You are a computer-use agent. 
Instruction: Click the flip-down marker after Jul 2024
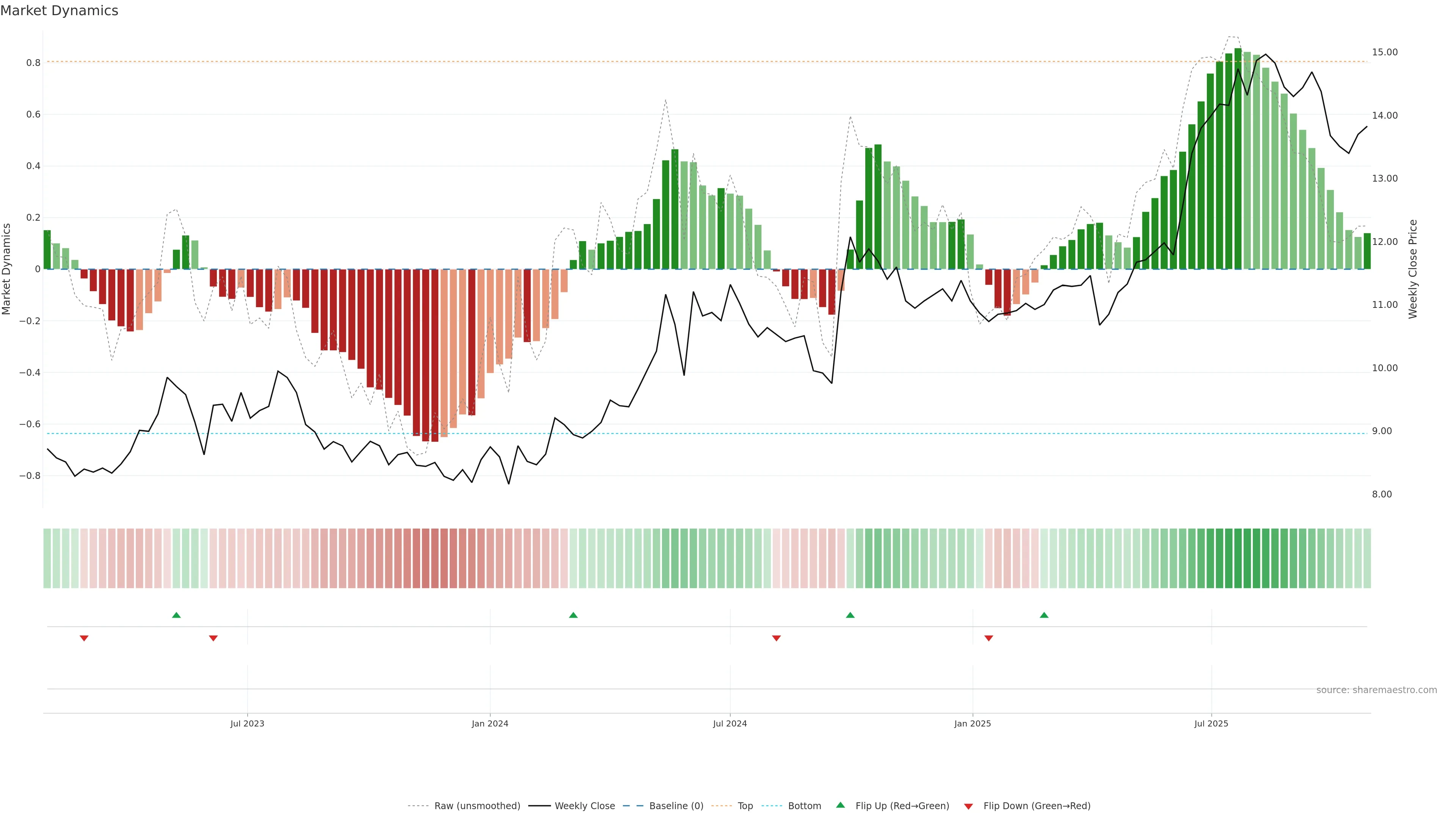pyautogui.click(x=776, y=638)
